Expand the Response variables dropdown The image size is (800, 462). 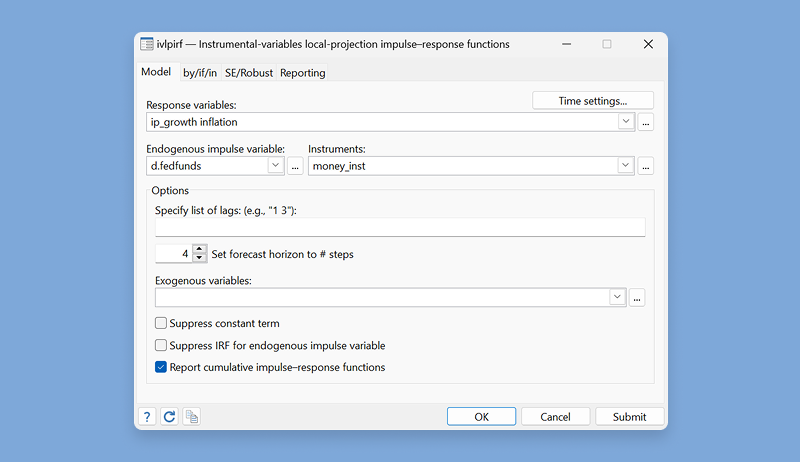(x=626, y=122)
